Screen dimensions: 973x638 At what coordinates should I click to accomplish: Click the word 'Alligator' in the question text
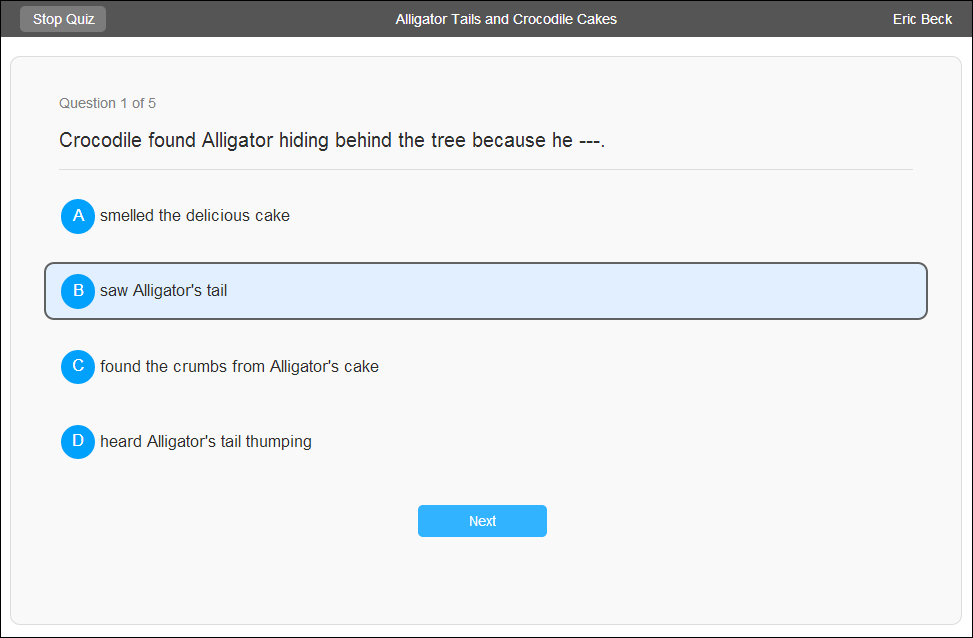pyautogui.click(x=237, y=140)
